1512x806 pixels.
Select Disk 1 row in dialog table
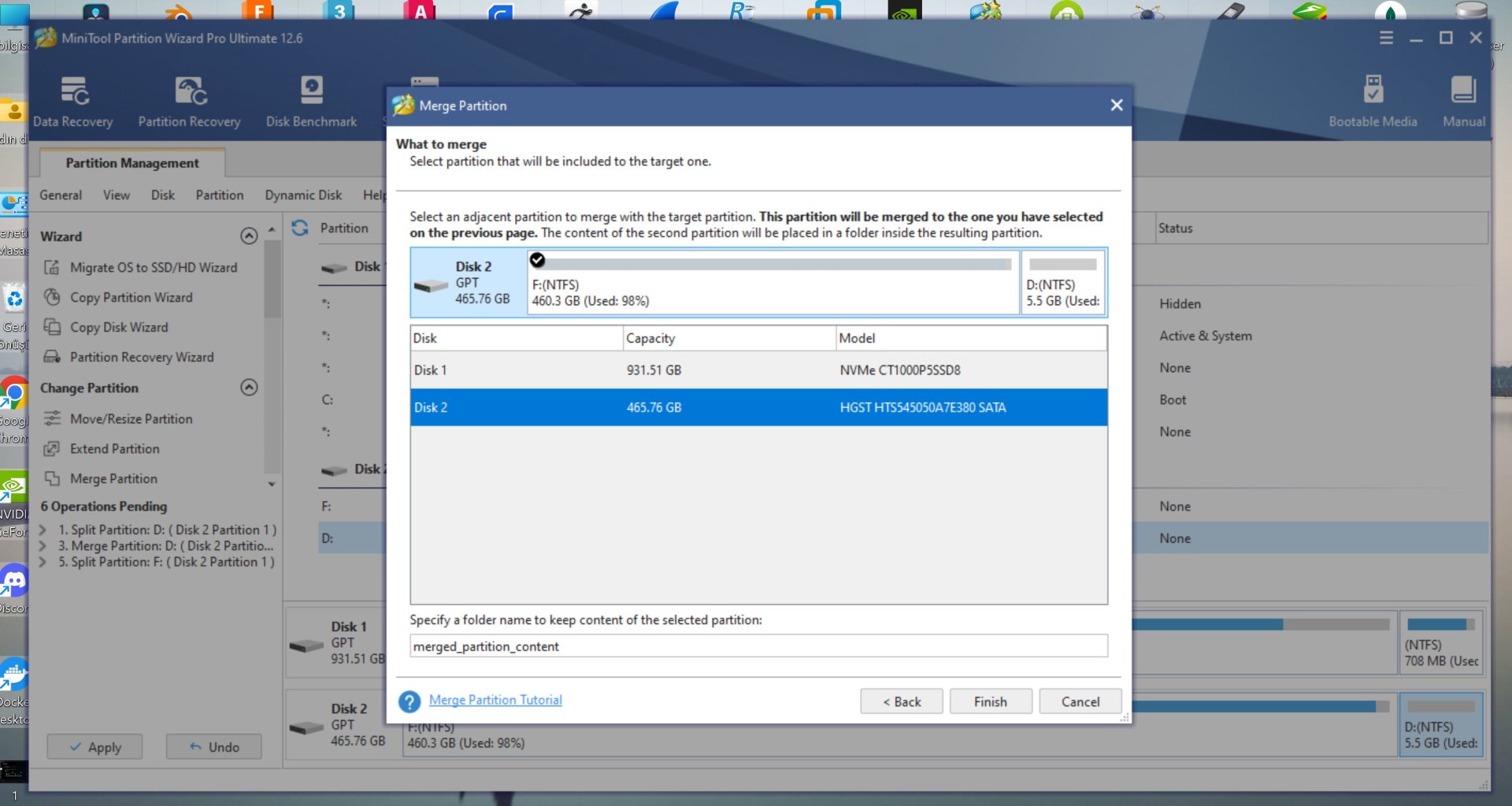click(758, 370)
